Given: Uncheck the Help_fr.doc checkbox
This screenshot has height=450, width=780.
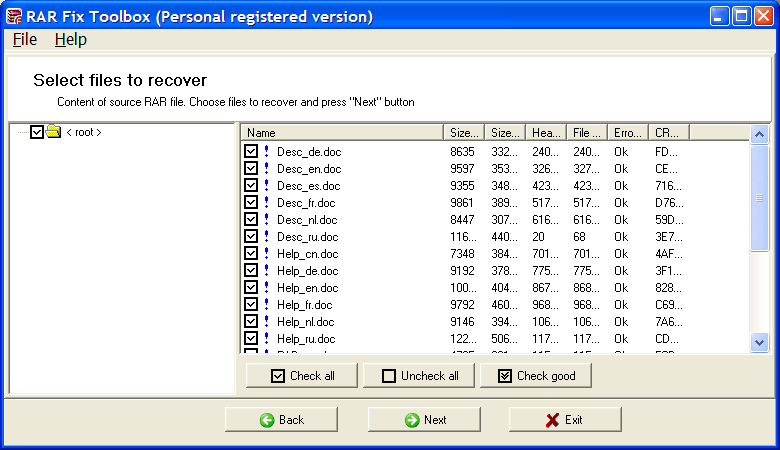Looking at the screenshot, I should pyautogui.click(x=251, y=304).
